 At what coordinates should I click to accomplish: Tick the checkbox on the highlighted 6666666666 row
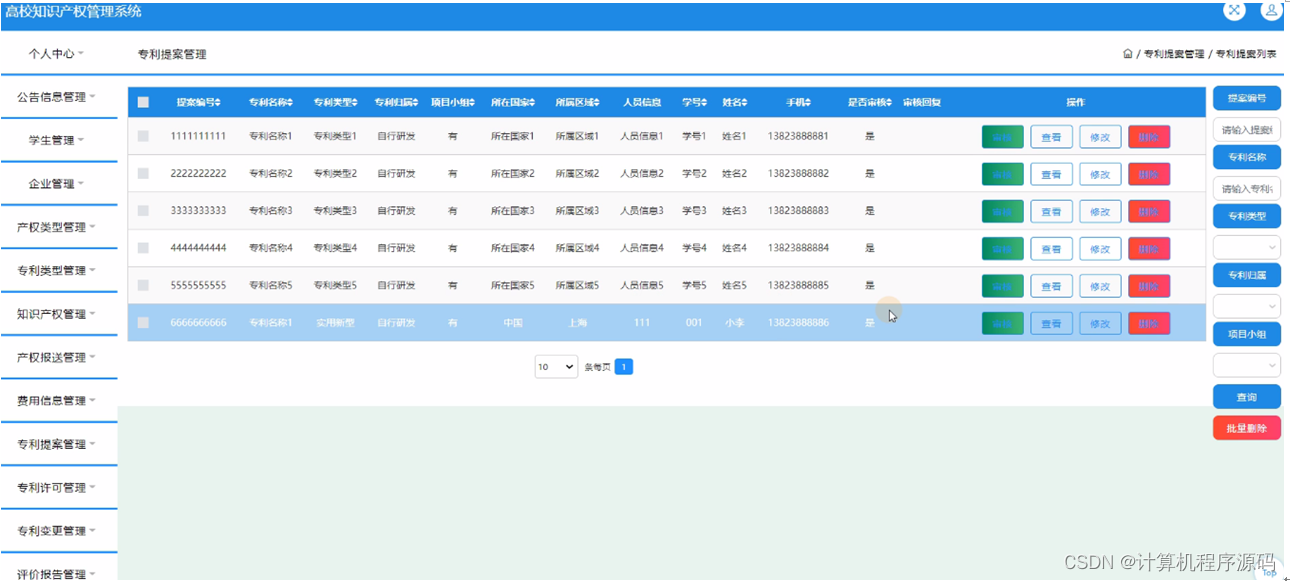[143, 322]
